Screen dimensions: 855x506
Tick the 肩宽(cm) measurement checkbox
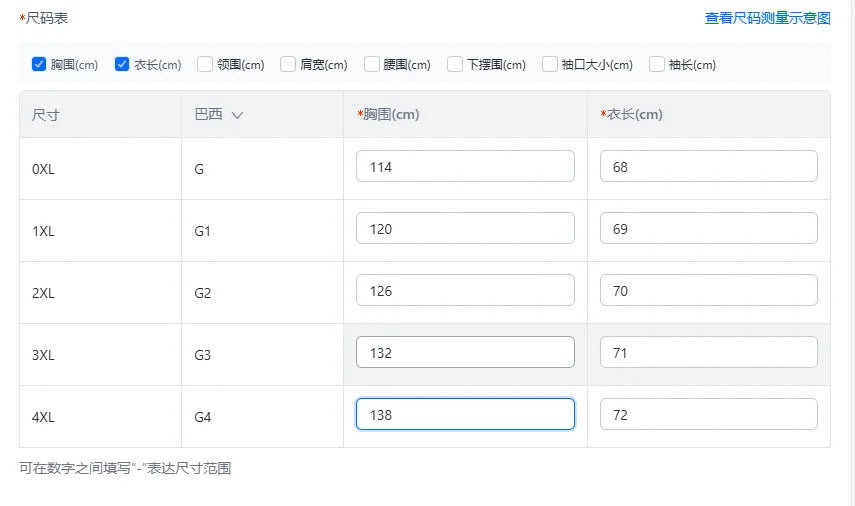click(x=288, y=65)
